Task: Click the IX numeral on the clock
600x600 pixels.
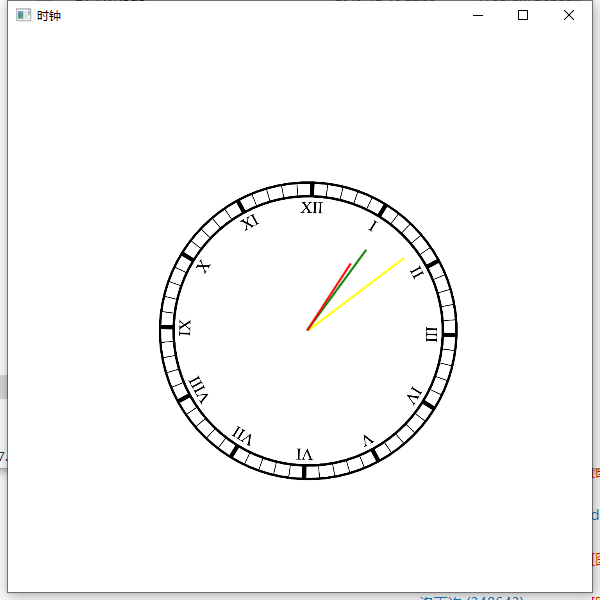Action: coord(184,328)
